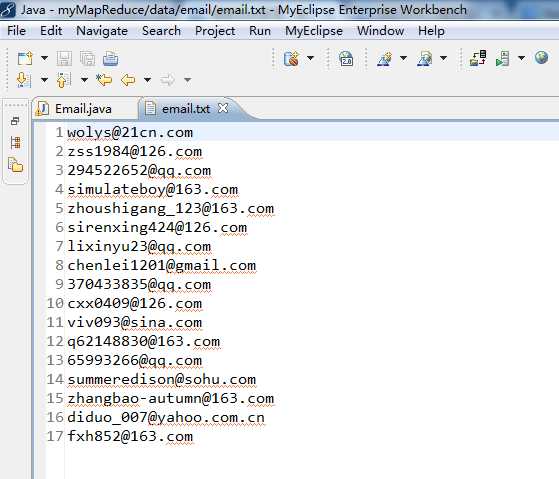559x479 pixels.
Task: Click line 9 text 370433835@qq.com
Action: (x=139, y=285)
